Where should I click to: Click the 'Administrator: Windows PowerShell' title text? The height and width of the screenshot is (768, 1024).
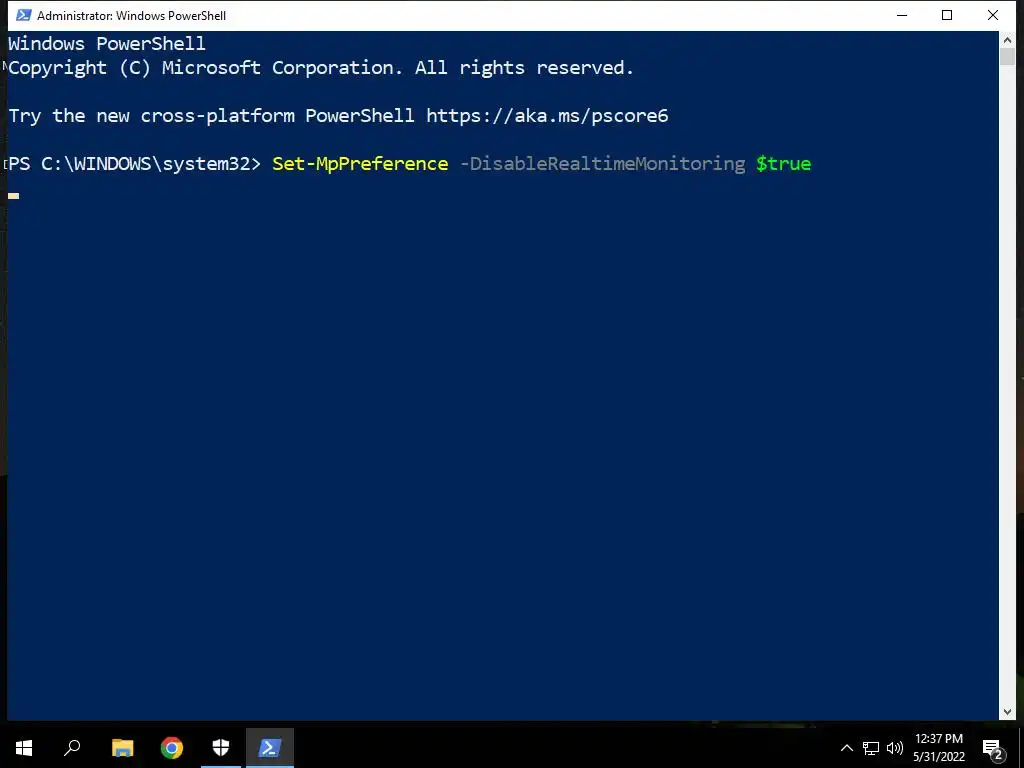point(131,16)
